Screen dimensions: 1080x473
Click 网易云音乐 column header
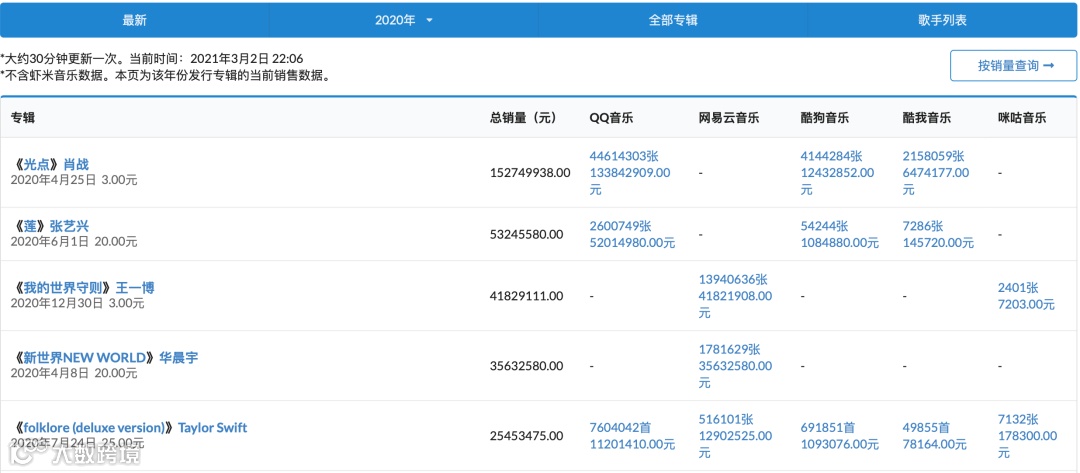729,118
